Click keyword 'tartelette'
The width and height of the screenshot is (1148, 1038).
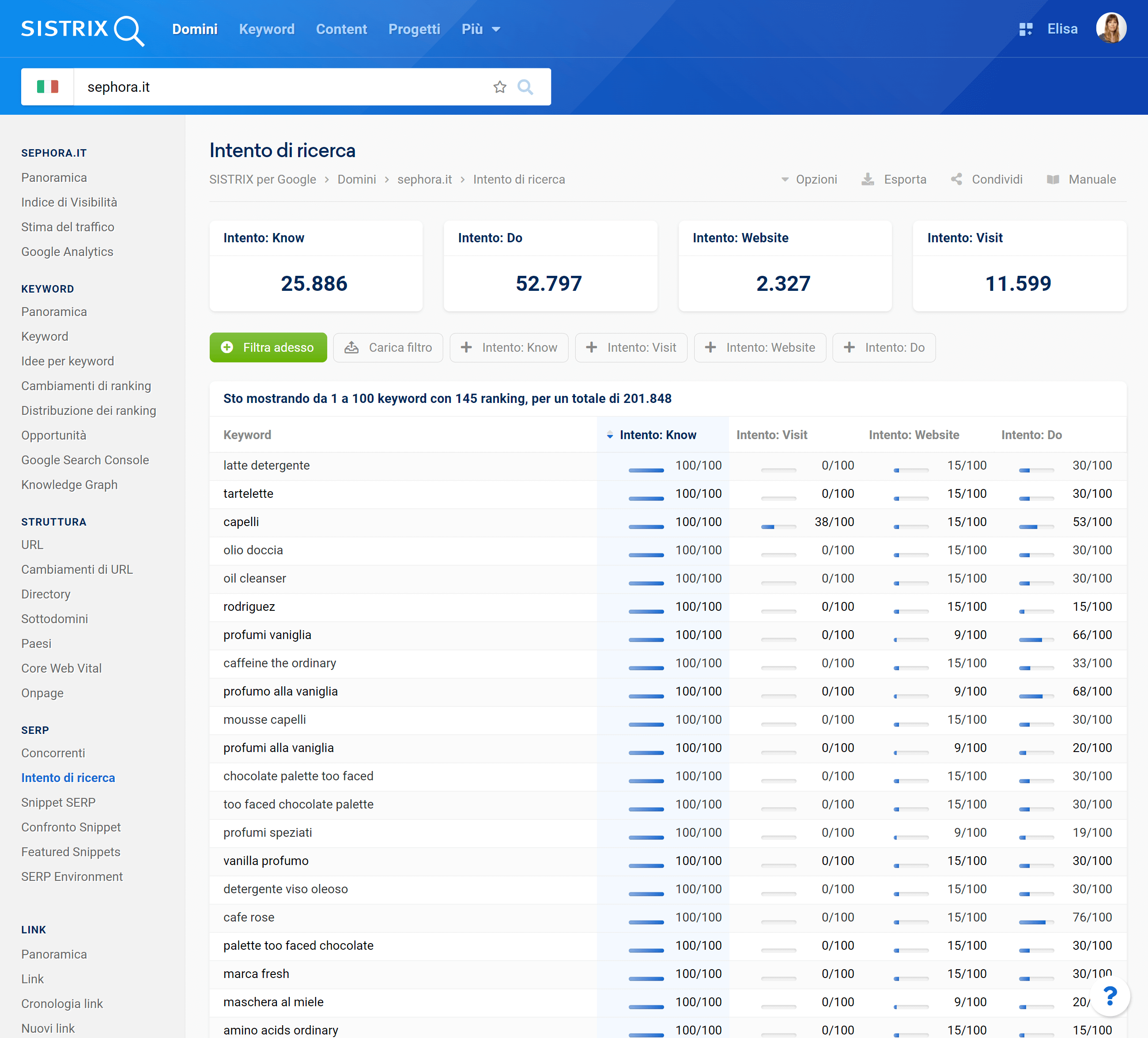tap(248, 493)
